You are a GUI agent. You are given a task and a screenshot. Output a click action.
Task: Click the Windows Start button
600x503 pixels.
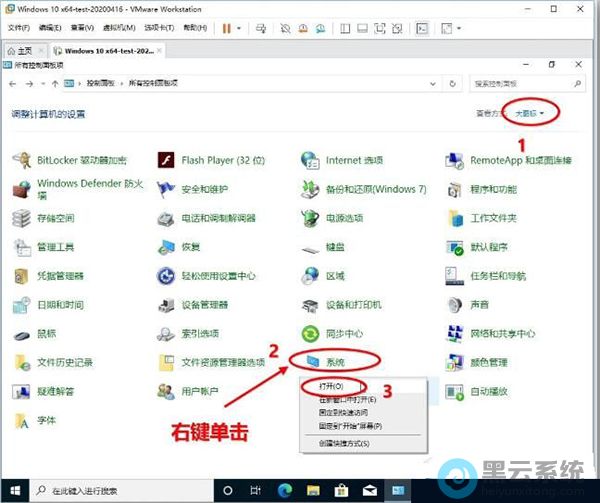click(x=13, y=491)
